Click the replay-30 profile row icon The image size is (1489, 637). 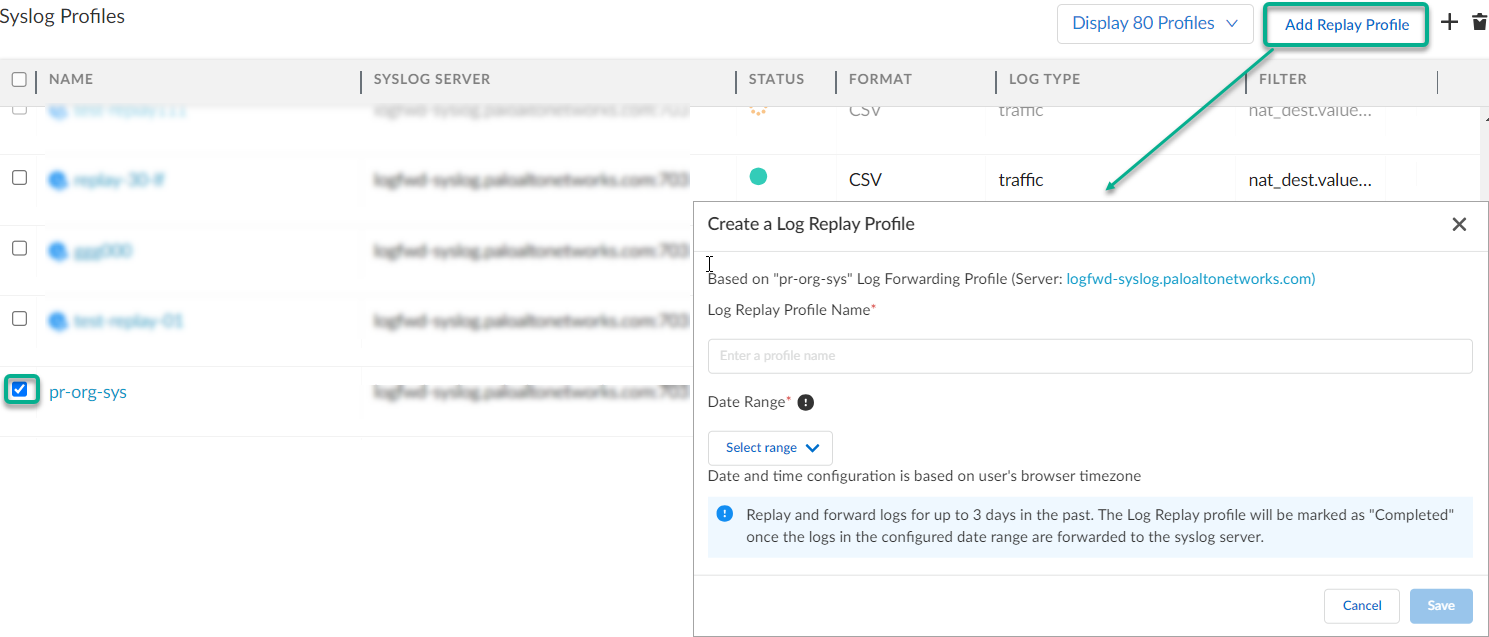point(58,180)
